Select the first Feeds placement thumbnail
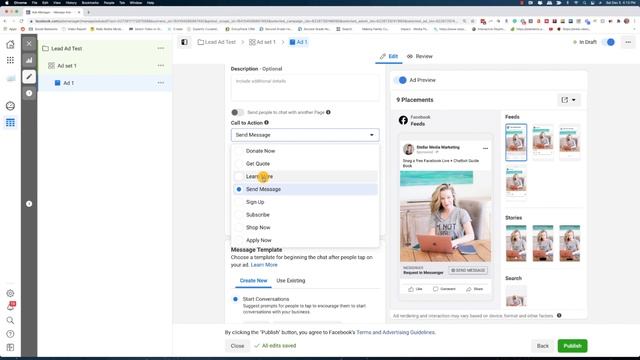The width and height of the screenshot is (640, 360). (516, 142)
